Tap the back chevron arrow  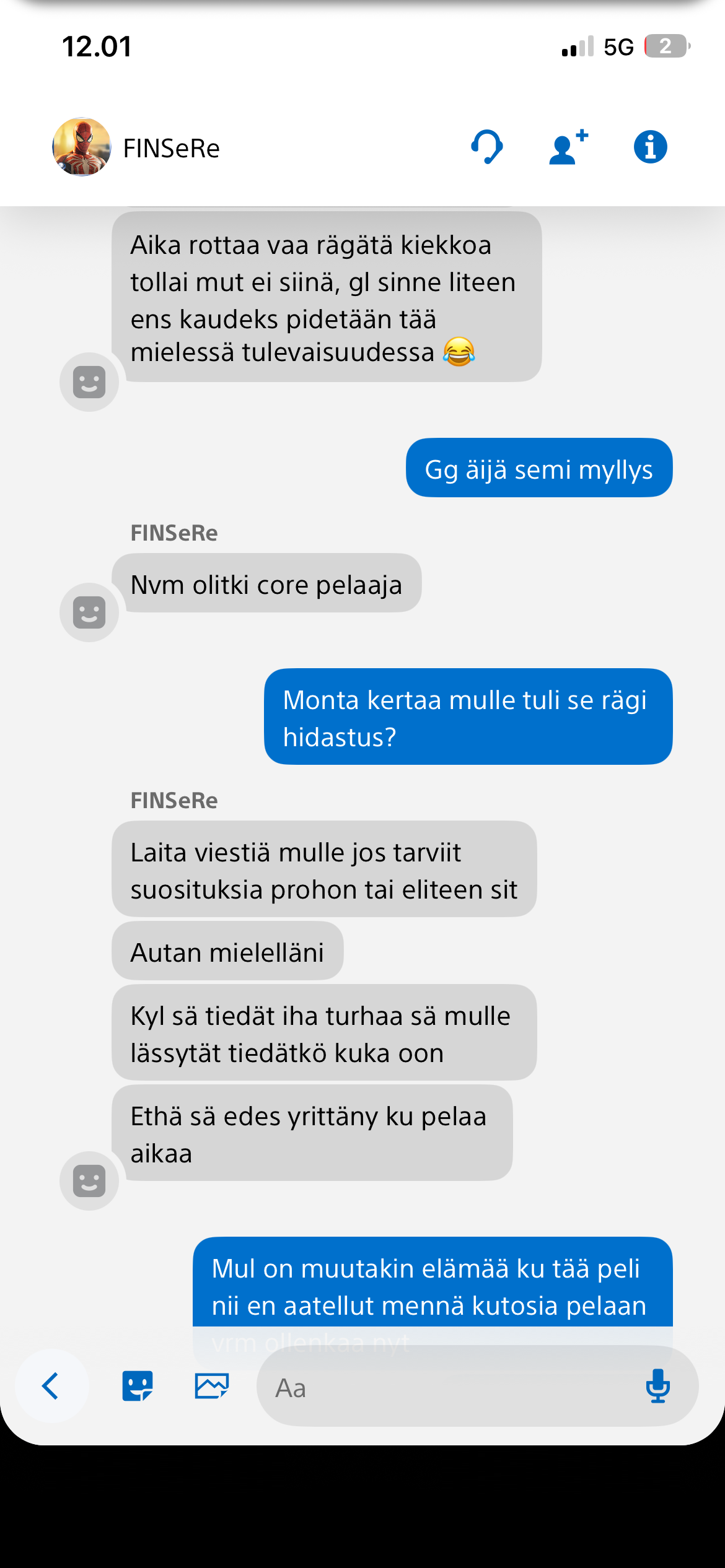51,1386
